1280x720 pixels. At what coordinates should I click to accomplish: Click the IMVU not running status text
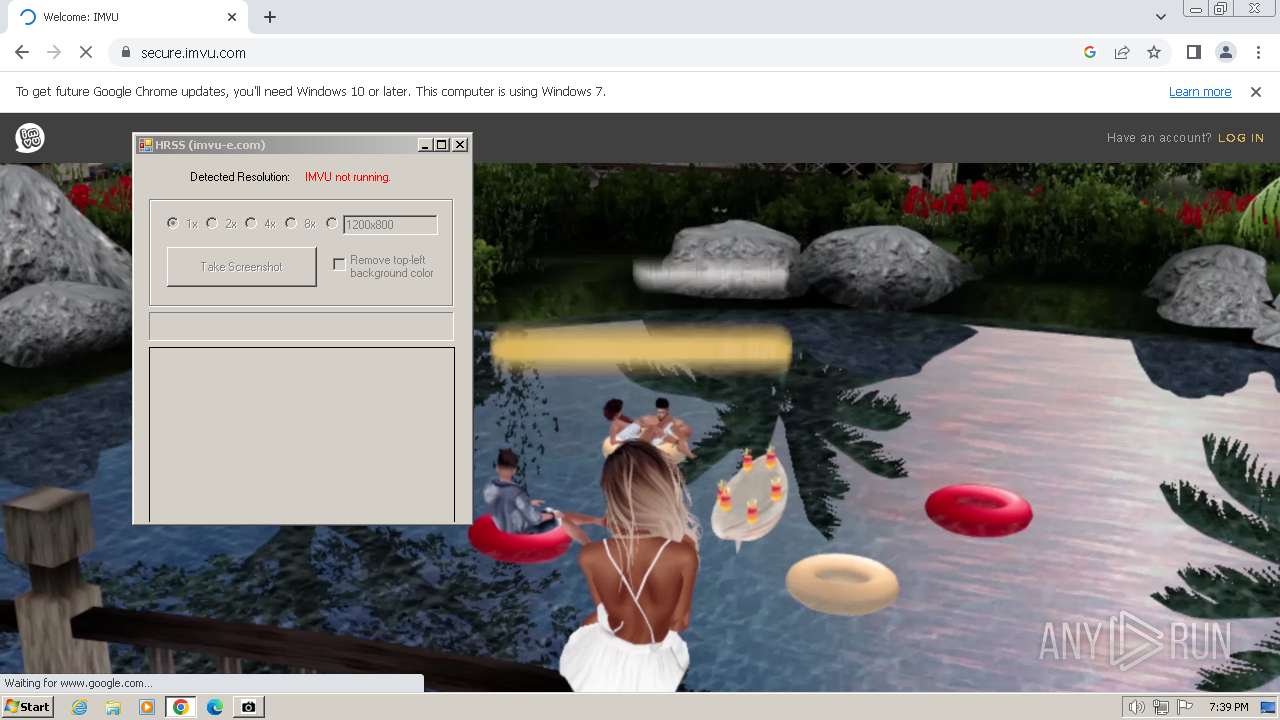(348, 177)
